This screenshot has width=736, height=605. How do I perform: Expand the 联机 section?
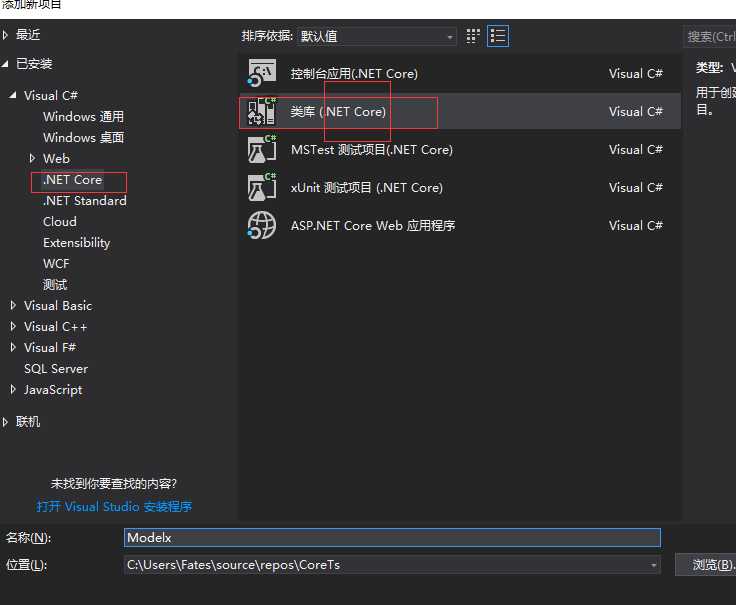[x=5, y=422]
